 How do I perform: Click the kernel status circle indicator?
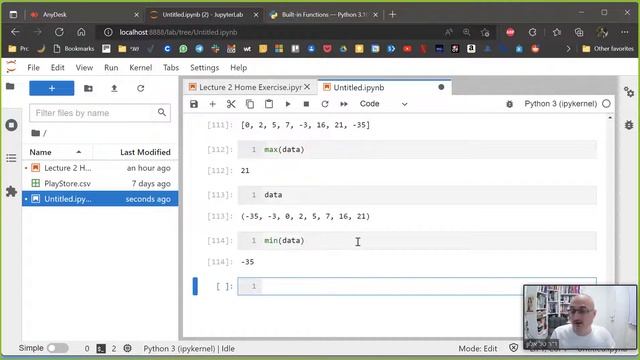[x=607, y=104]
